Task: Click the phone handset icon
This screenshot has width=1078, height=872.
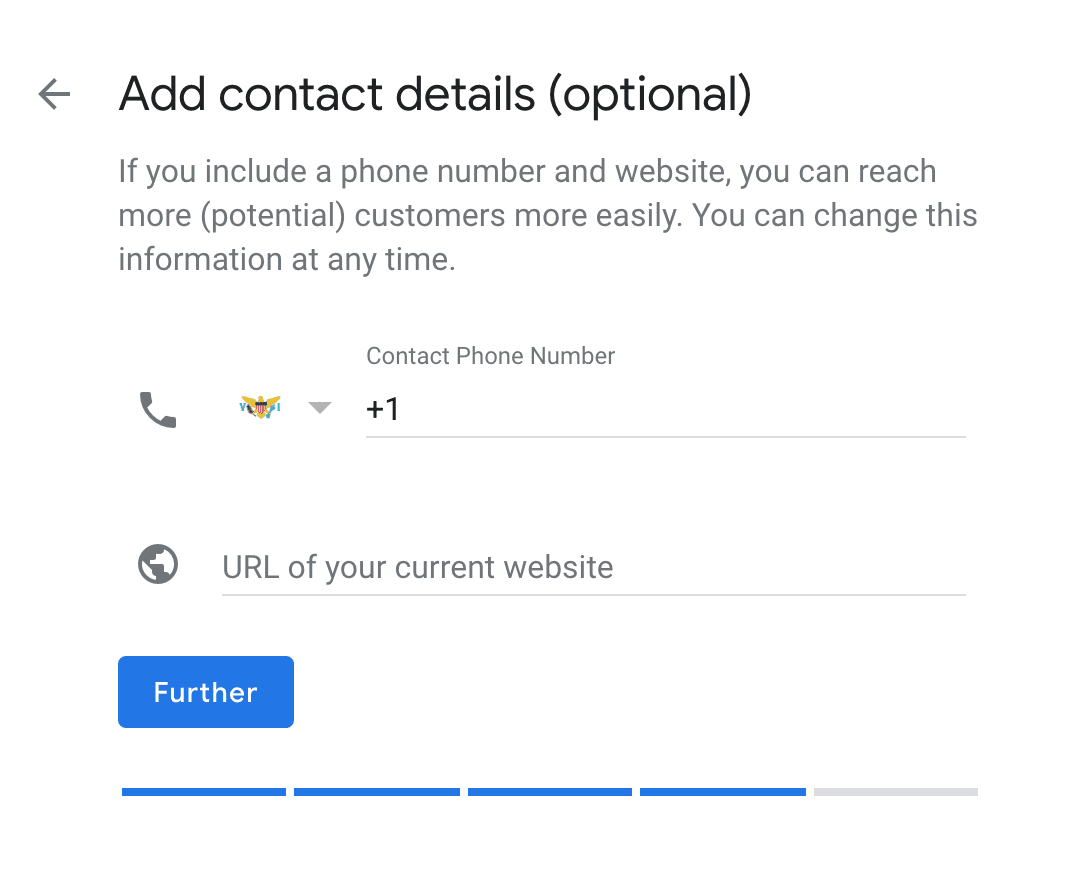Action: click(x=158, y=410)
